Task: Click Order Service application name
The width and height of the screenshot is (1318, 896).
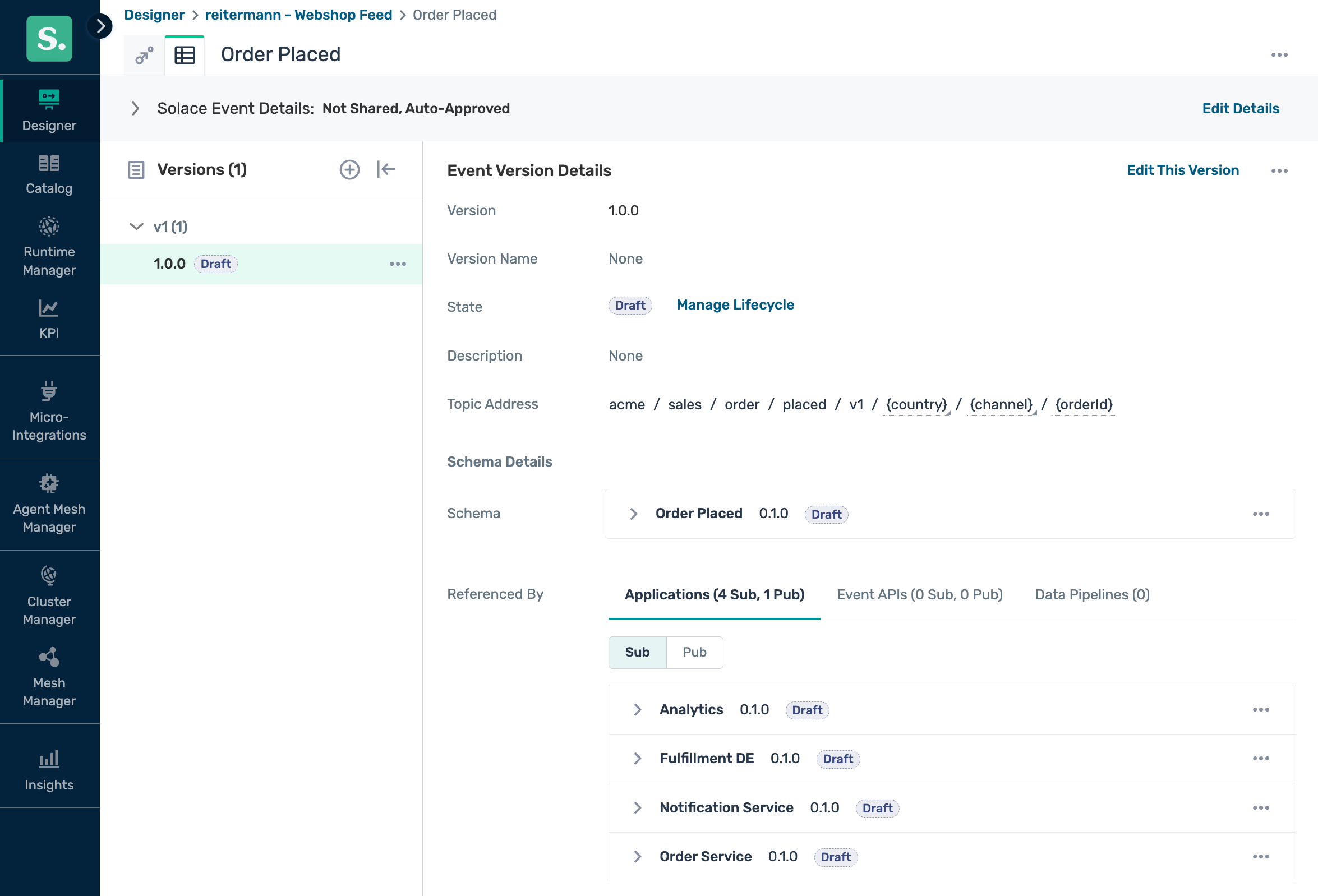Action: (705, 856)
